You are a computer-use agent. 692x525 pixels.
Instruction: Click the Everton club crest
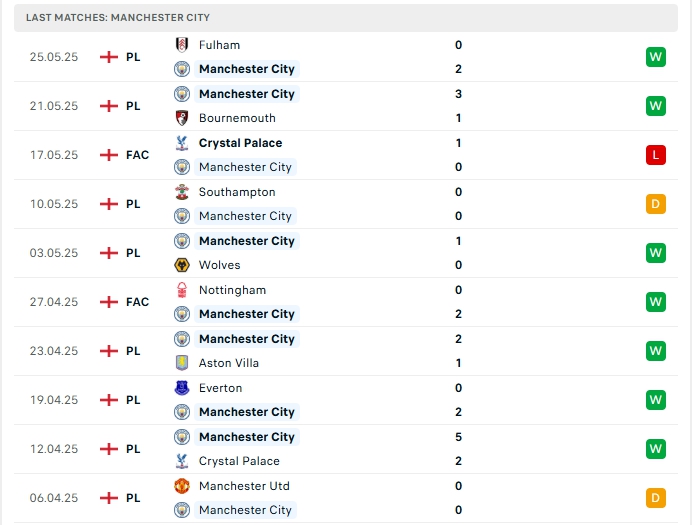click(182, 388)
